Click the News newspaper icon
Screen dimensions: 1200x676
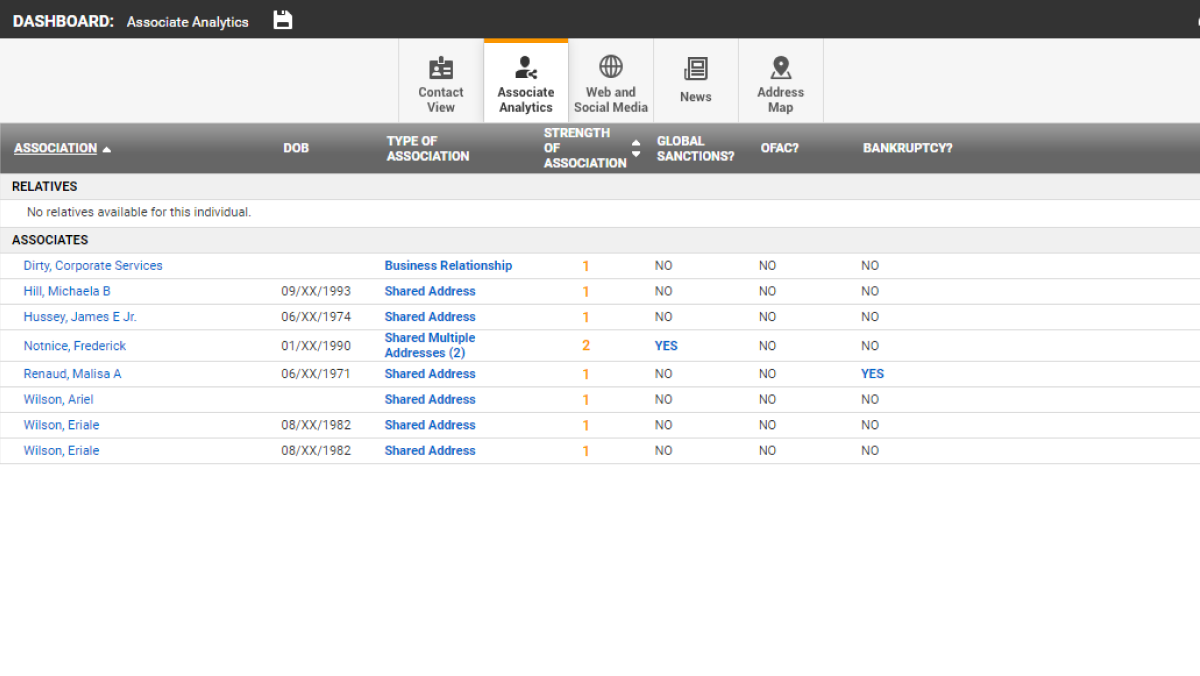pyautogui.click(x=695, y=69)
